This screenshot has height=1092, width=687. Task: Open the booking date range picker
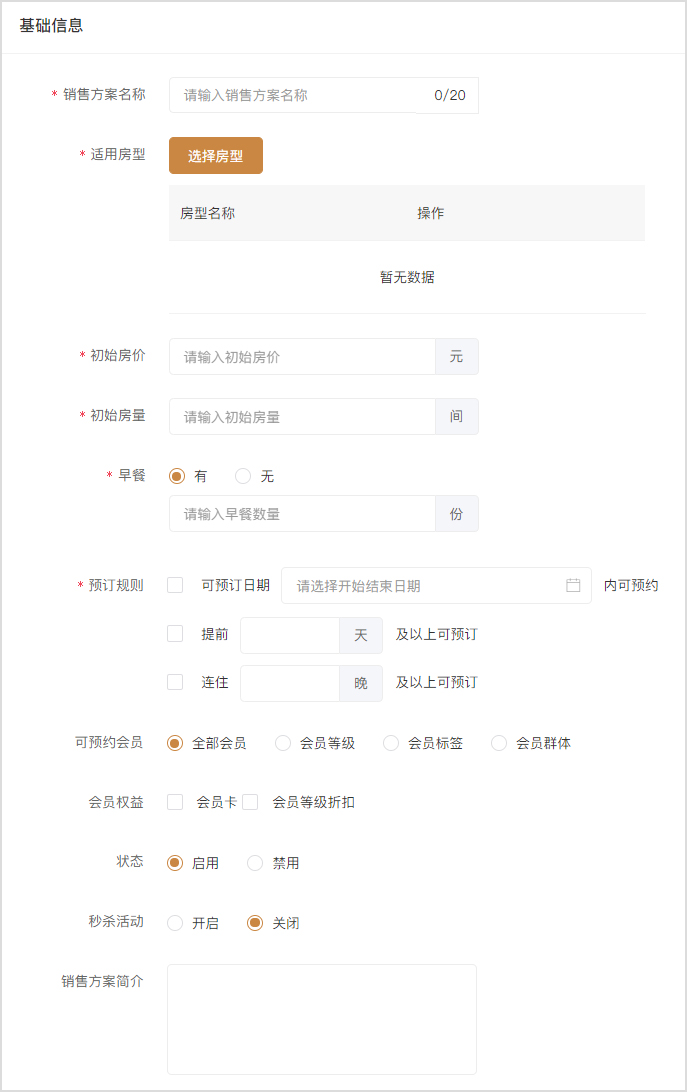point(425,586)
